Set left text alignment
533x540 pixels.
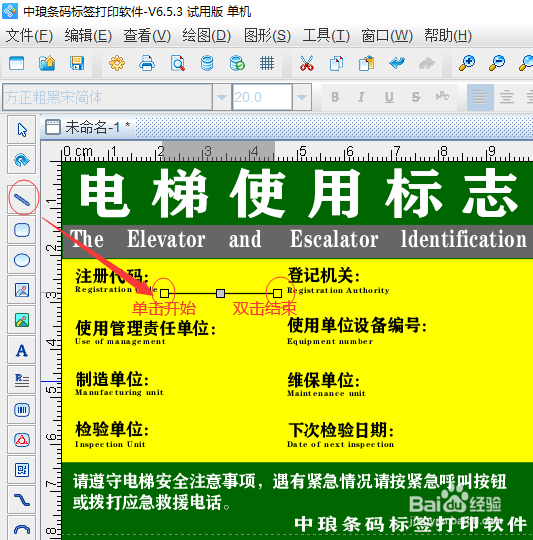[480, 97]
